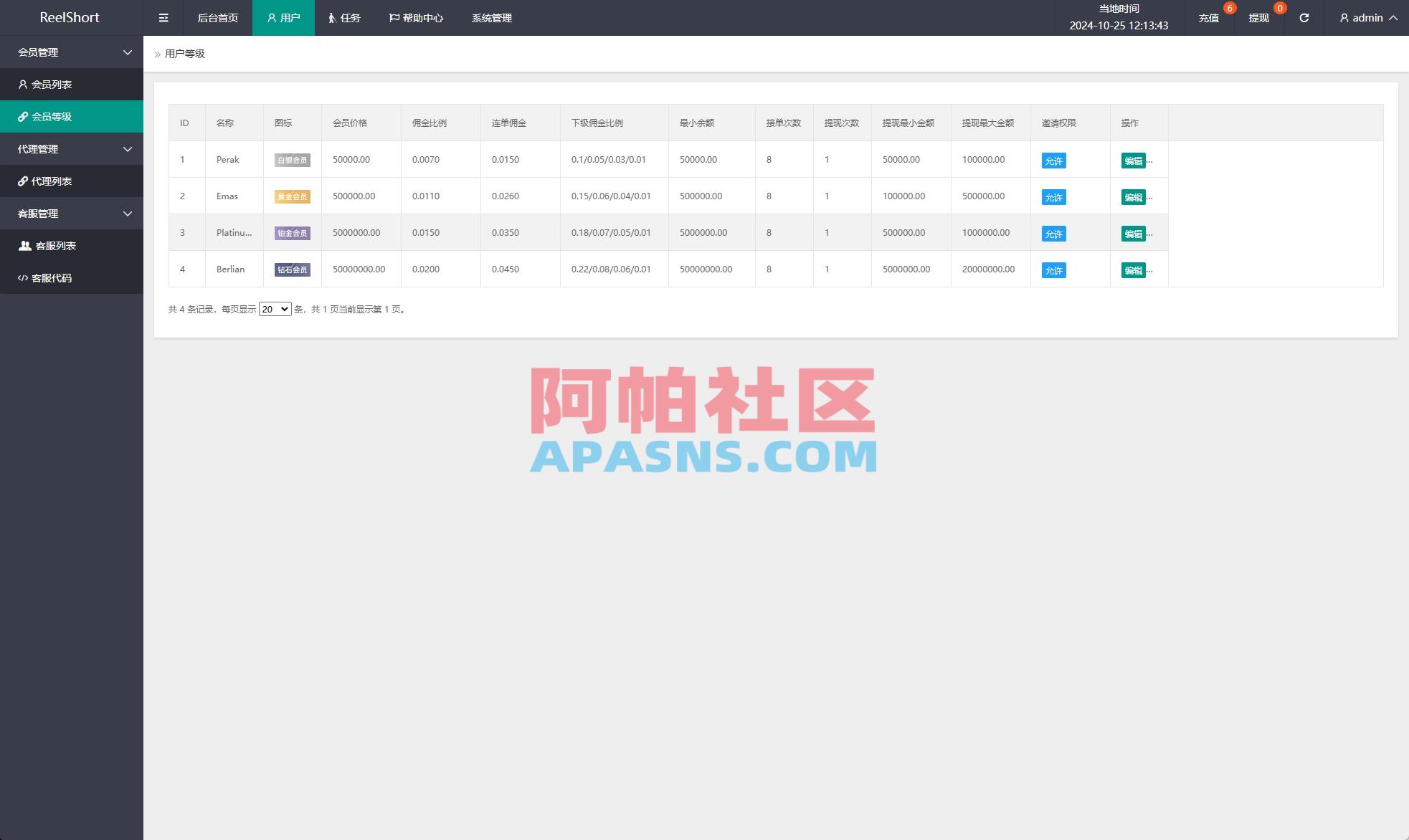Click the hamburger sidebar collapse icon
The width and height of the screenshot is (1409, 840).
tap(163, 17)
